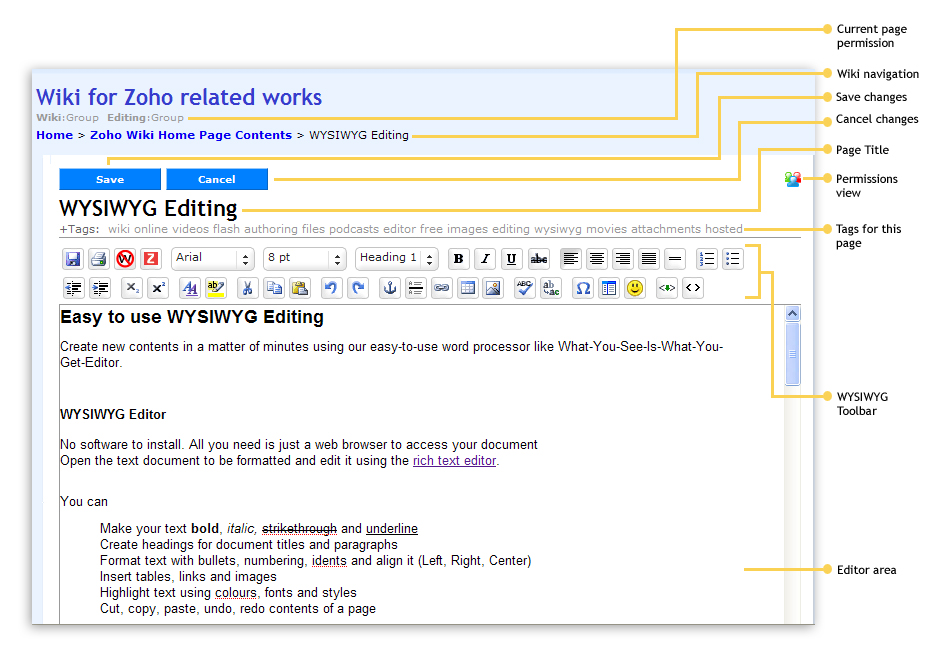Insert anchor
The width and height of the screenshot is (950, 656).
coord(390,288)
